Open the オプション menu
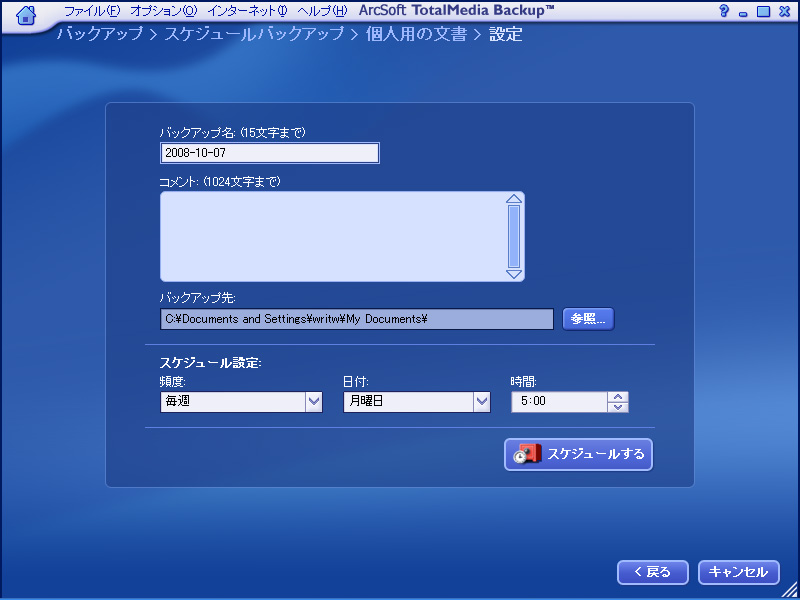The width and height of the screenshot is (800, 600). pos(163,11)
